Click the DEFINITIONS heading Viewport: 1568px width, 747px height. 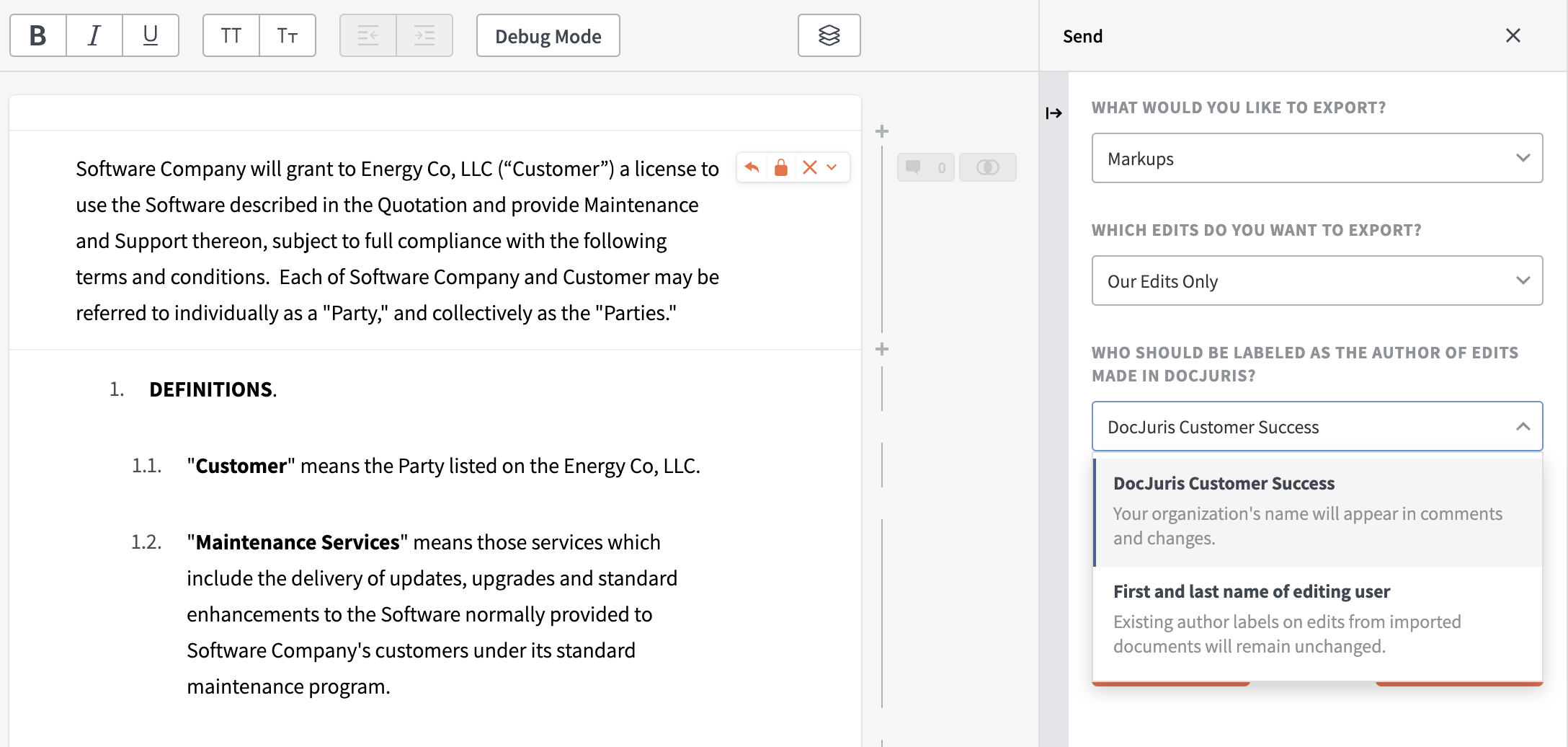tap(213, 389)
